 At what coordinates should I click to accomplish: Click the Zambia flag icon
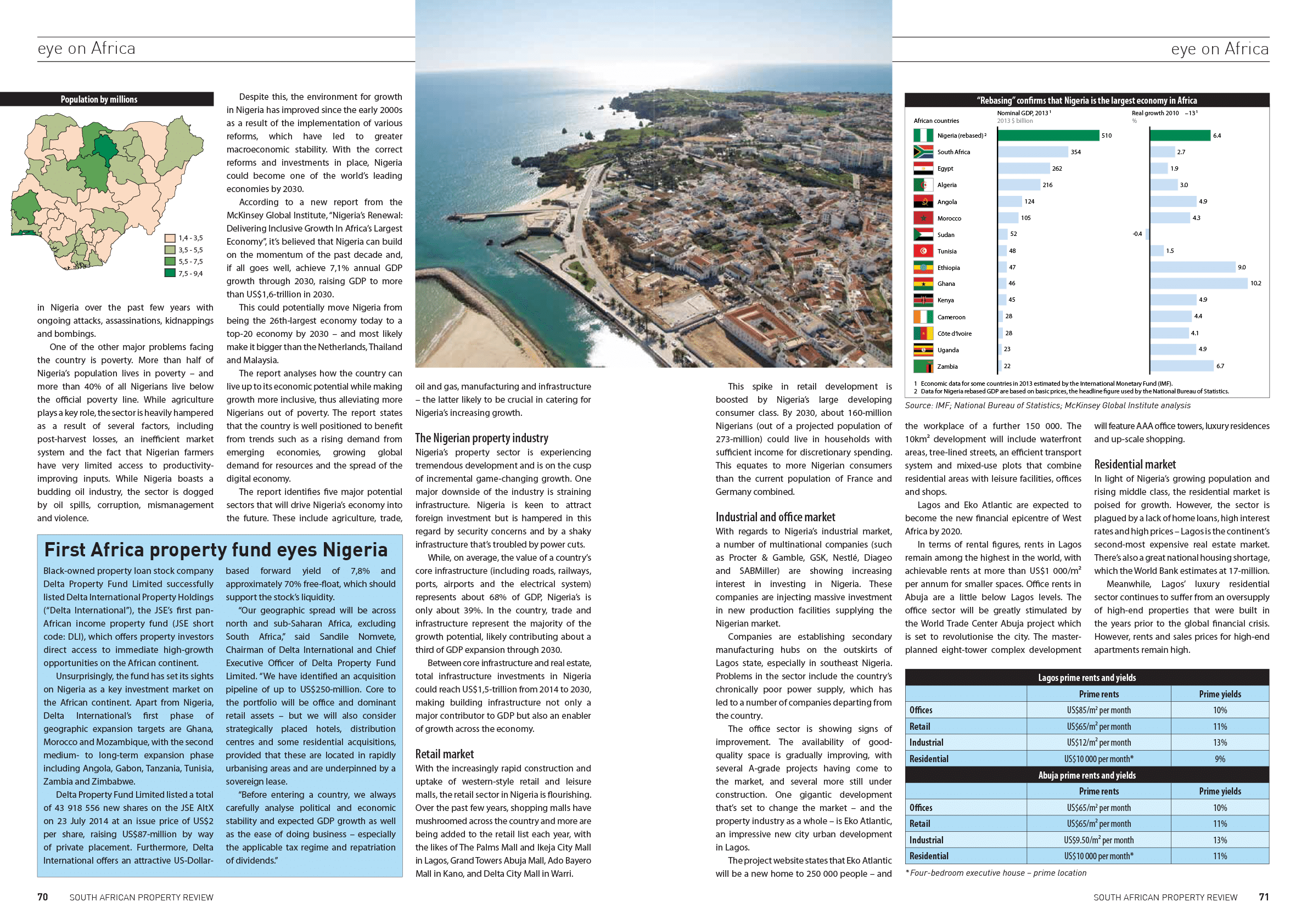point(923,367)
